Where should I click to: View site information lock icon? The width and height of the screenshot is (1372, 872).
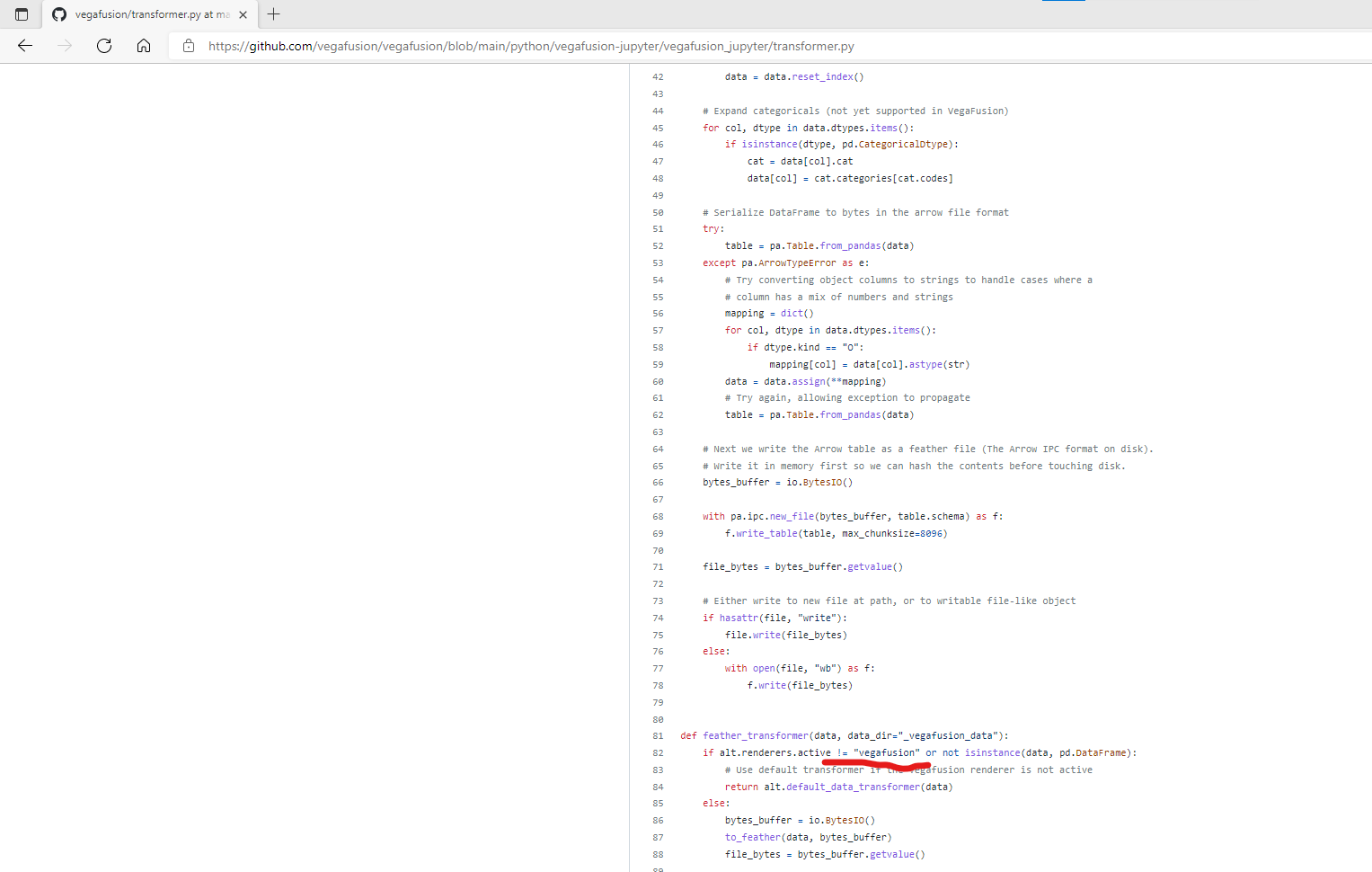click(x=189, y=46)
